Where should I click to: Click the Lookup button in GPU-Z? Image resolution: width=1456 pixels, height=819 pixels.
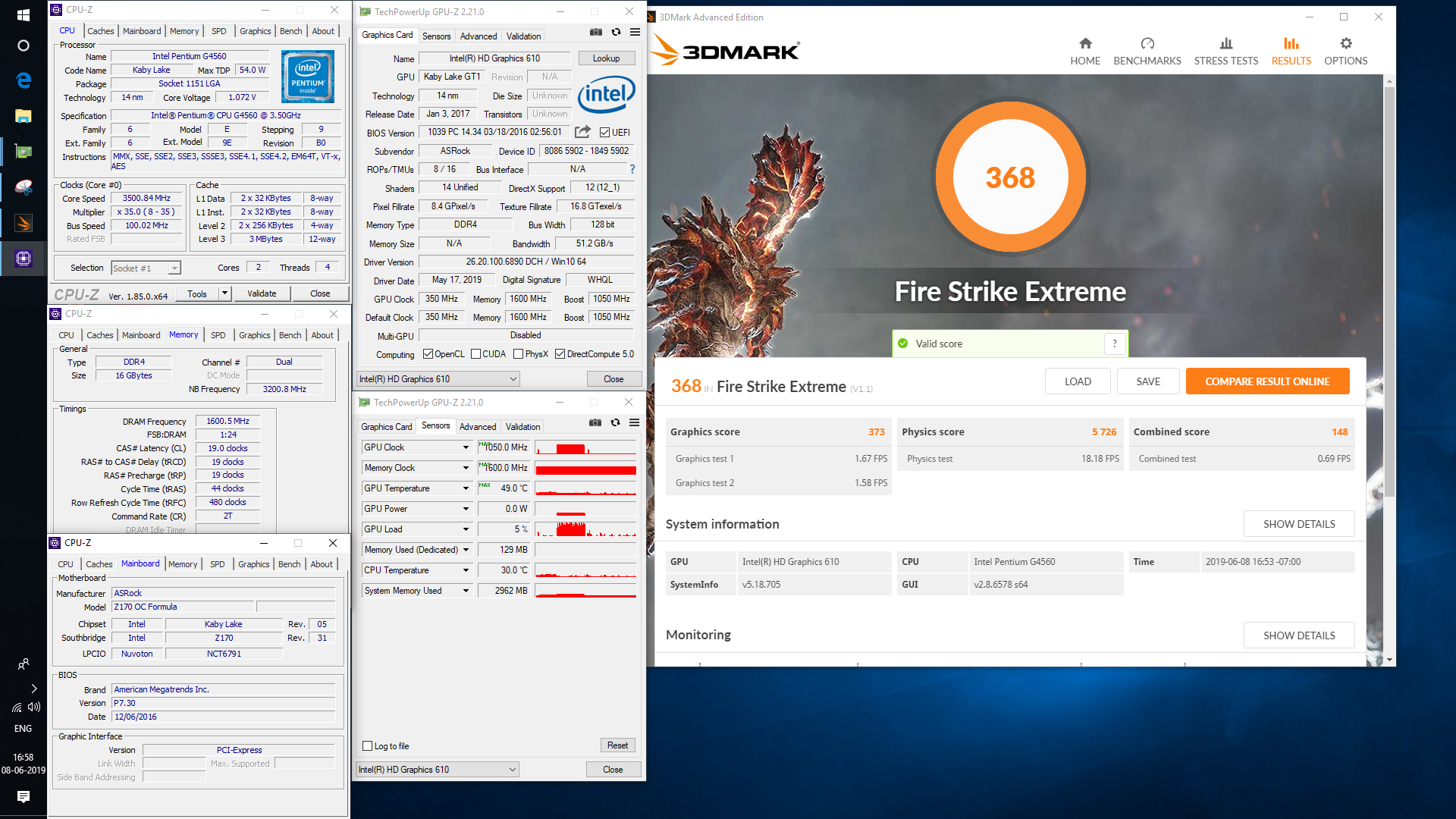[606, 58]
